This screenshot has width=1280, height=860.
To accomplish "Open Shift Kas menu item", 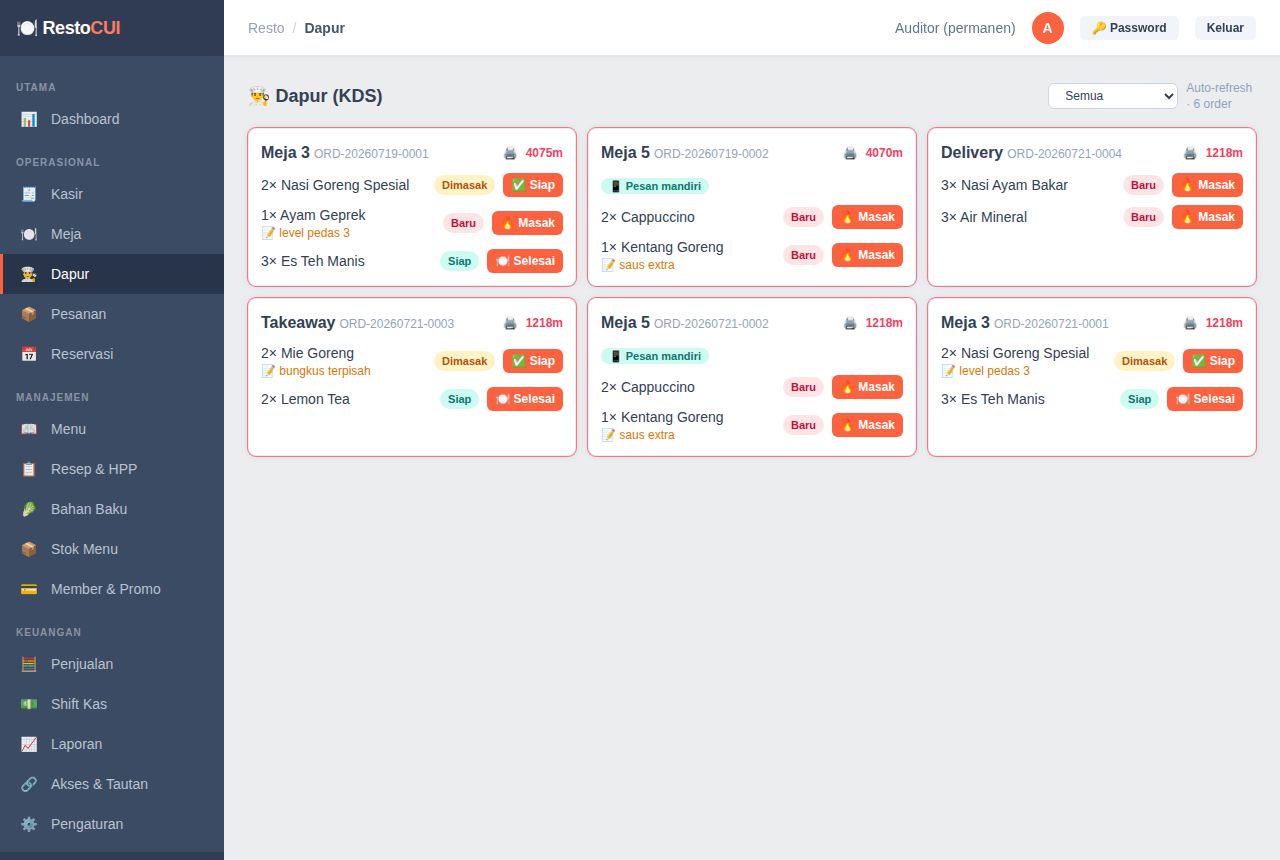I will pyautogui.click(x=112, y=704).
